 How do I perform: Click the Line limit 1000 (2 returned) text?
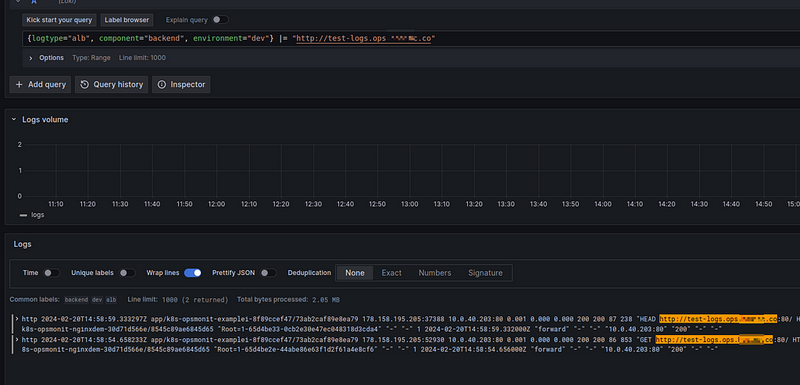(x=178, y=300)
